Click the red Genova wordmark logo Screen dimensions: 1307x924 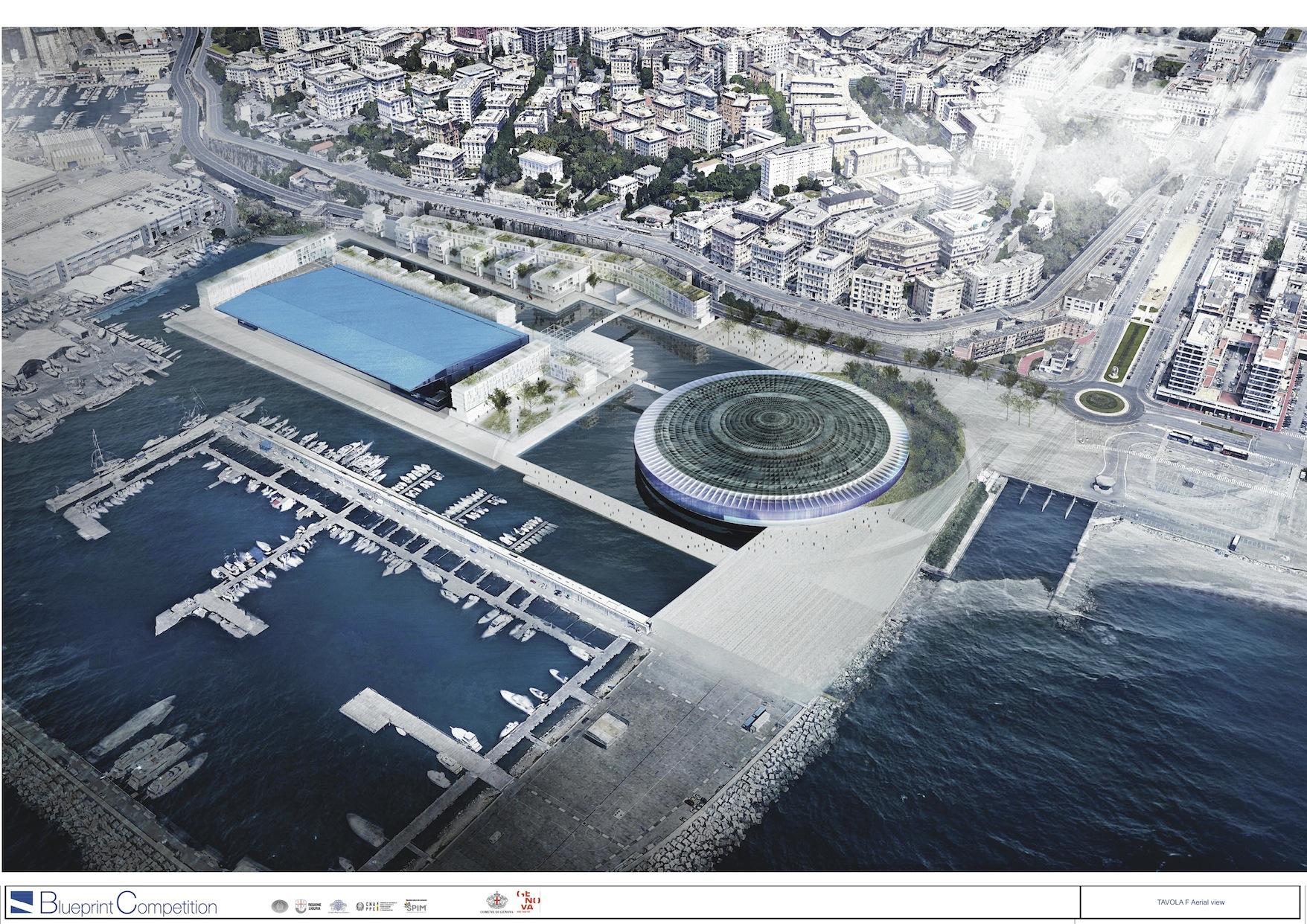point(528,902)
